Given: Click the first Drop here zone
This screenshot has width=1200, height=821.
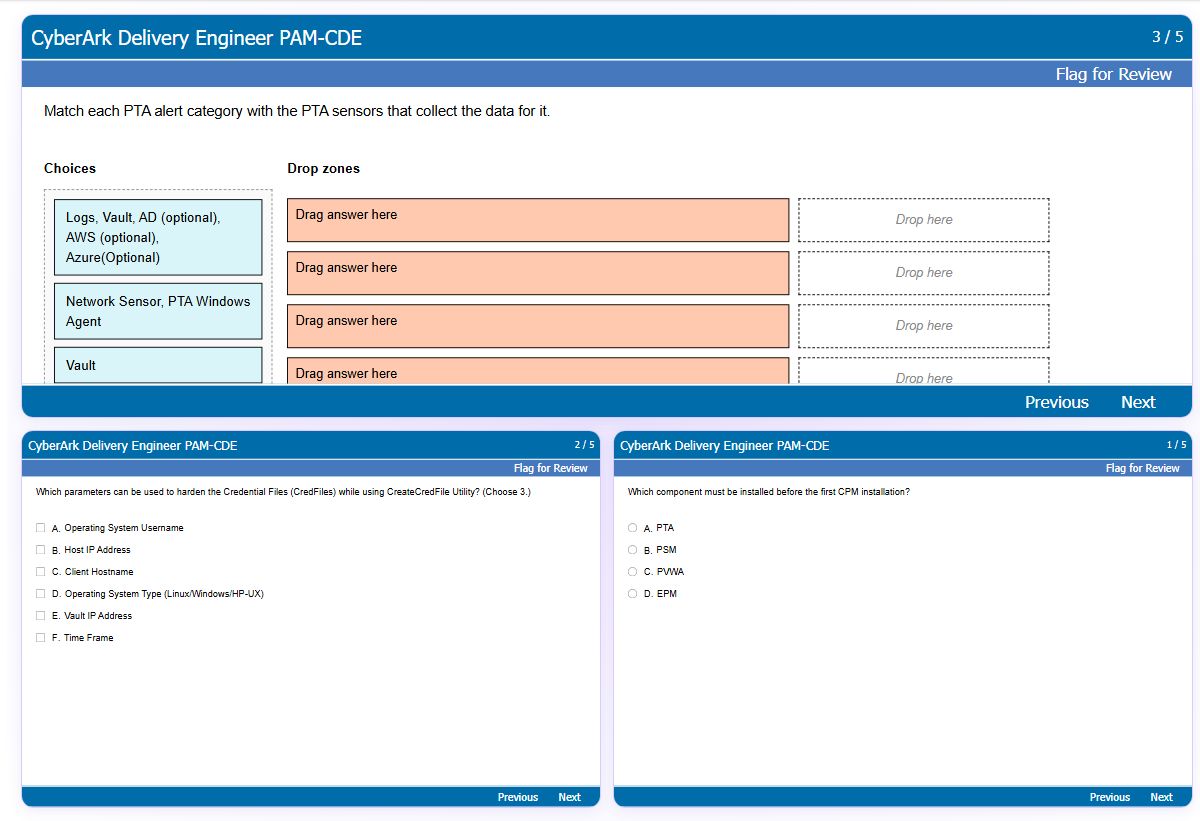Looking at the screenshot, I should point(924,220).
